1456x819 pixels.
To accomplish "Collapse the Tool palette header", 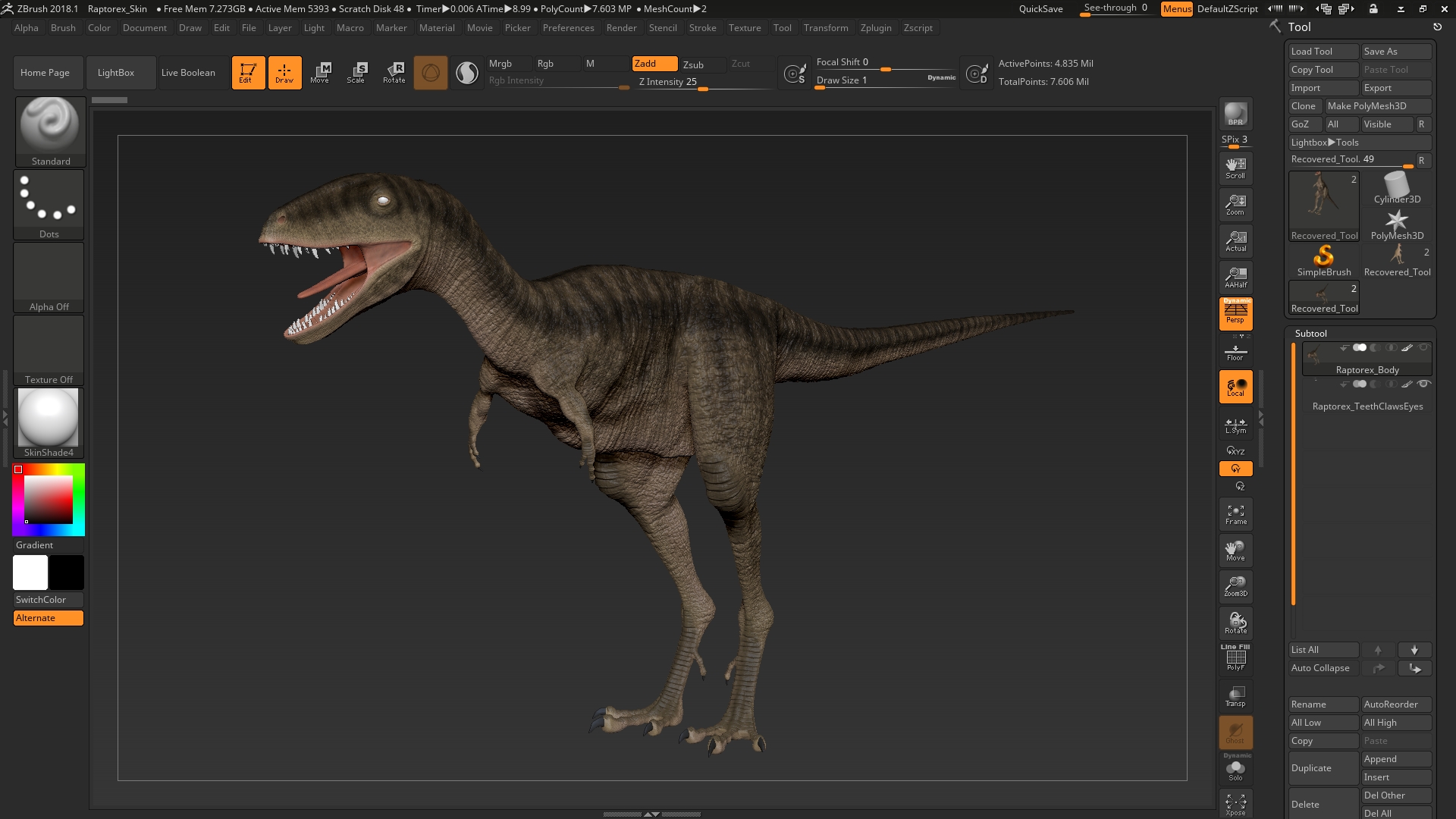I will pos(1299,27).
